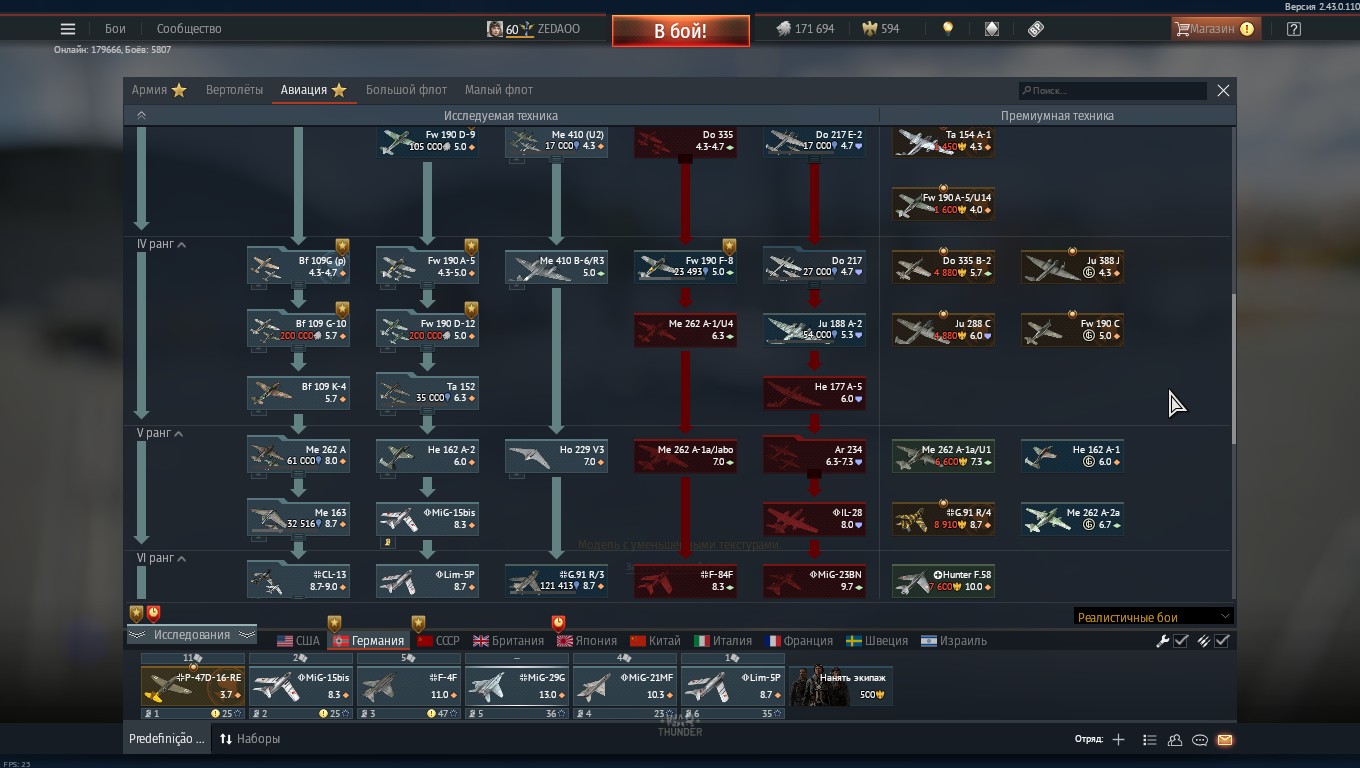The height and width of the screenshot is (768, 1360).
Task: Select the He 177 A-5 bomber
Action: pyautogui.click(x=814, y=392)
